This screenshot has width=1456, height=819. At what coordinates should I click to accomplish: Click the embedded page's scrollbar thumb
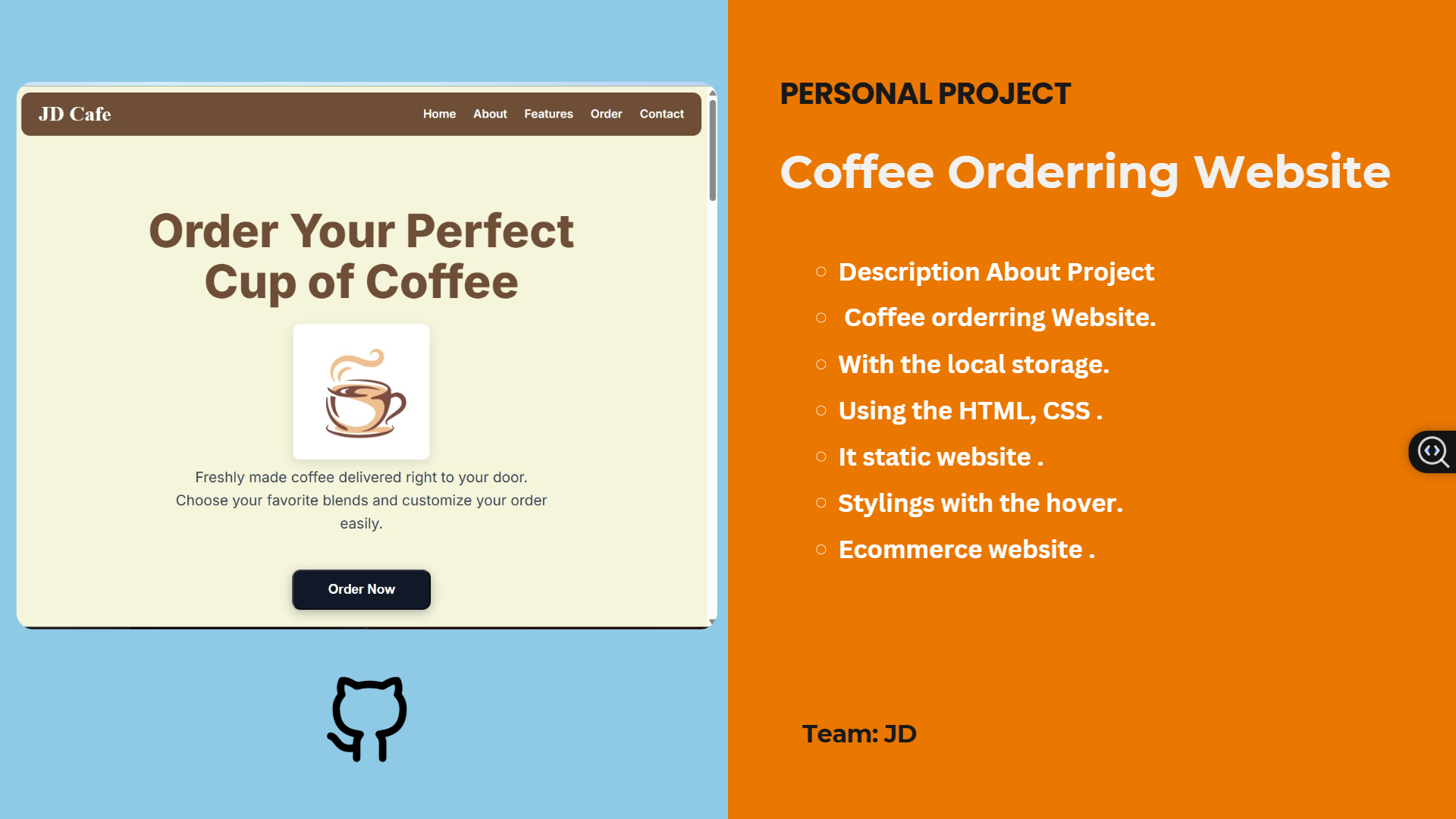(712, 150)
